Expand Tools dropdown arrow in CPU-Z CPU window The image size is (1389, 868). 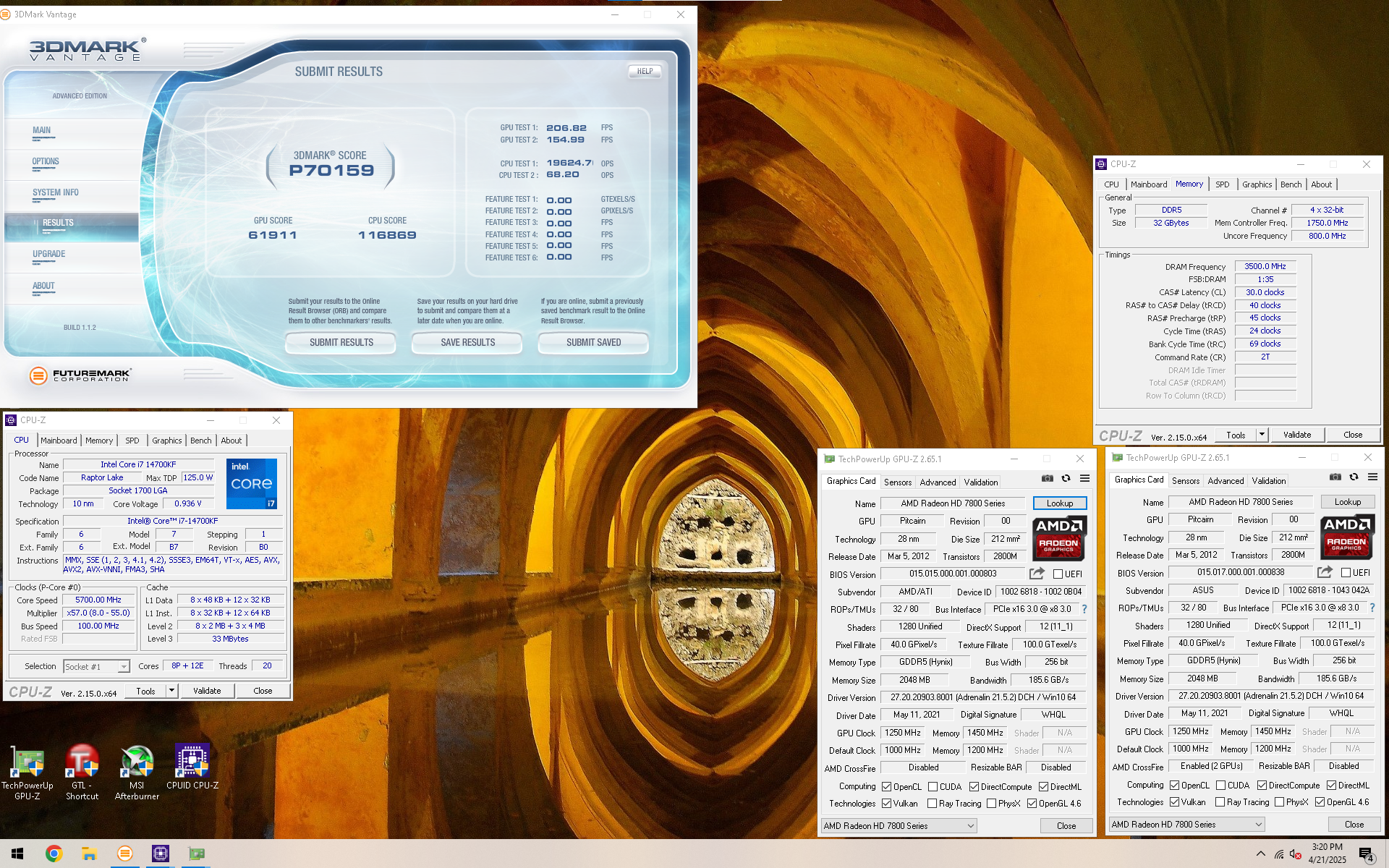[171, 691]
